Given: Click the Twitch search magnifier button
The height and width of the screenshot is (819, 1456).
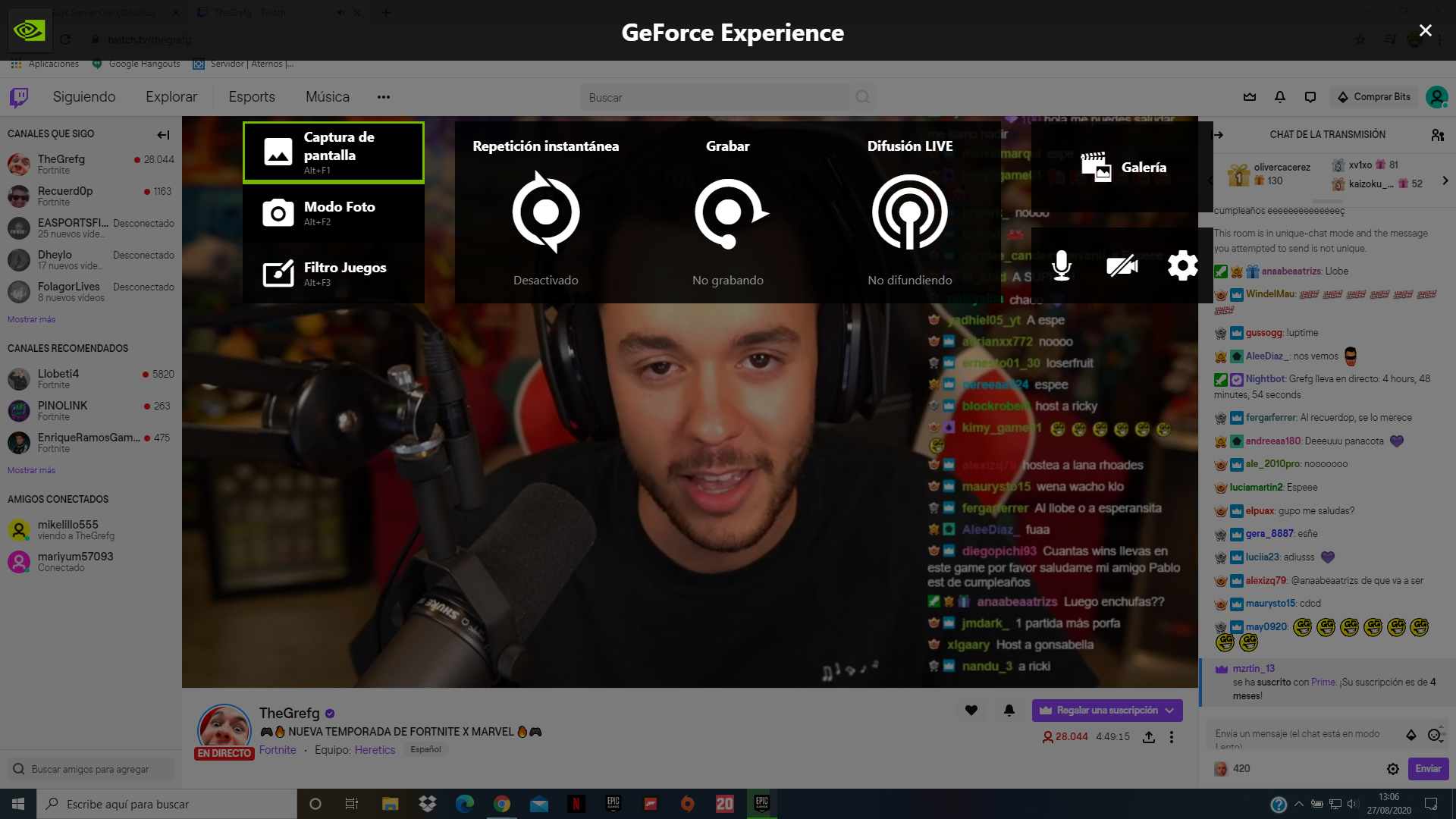Looking at the screenshot, I should tap(863, 97).
